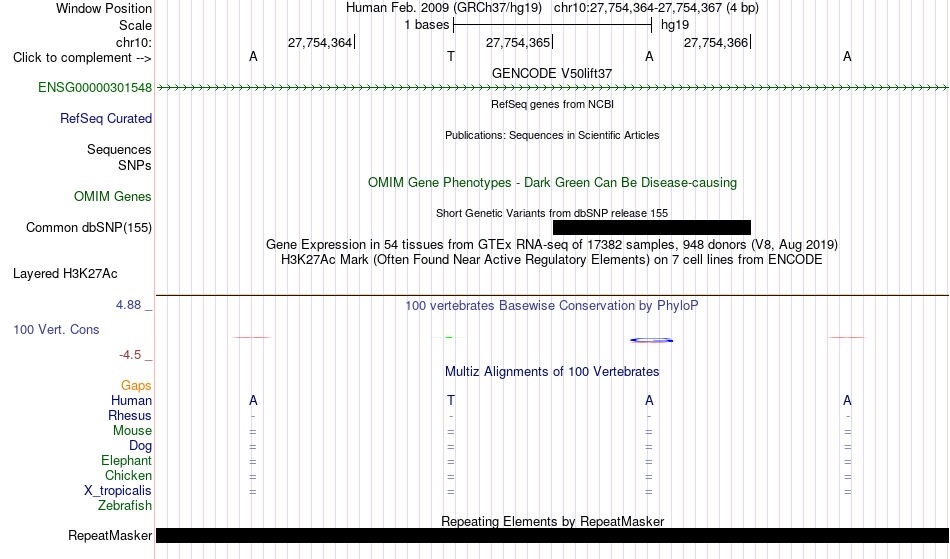
Task: Click the '1 bases' scale bar
Action: (552, 25)
